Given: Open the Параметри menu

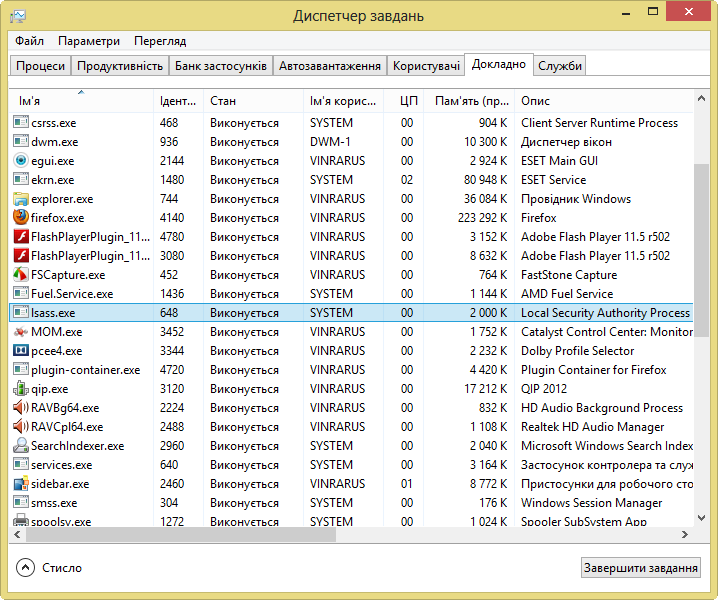Looking at the screenshot, I should coord(89,41).
